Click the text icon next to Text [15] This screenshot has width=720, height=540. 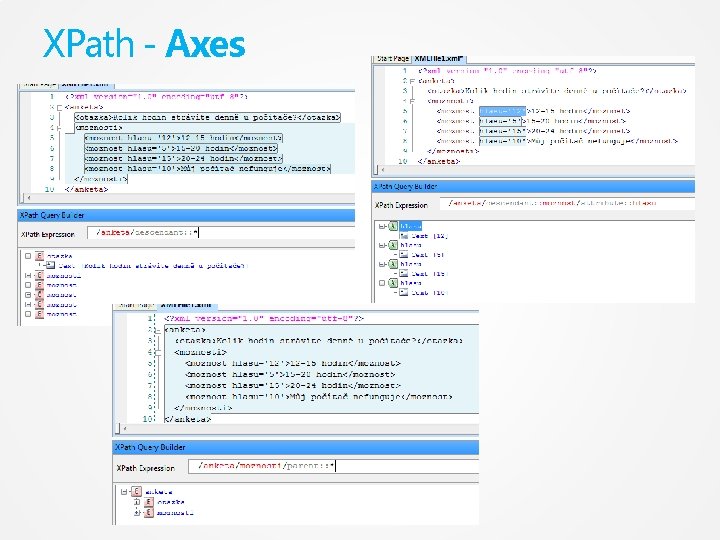coord(404,274)
